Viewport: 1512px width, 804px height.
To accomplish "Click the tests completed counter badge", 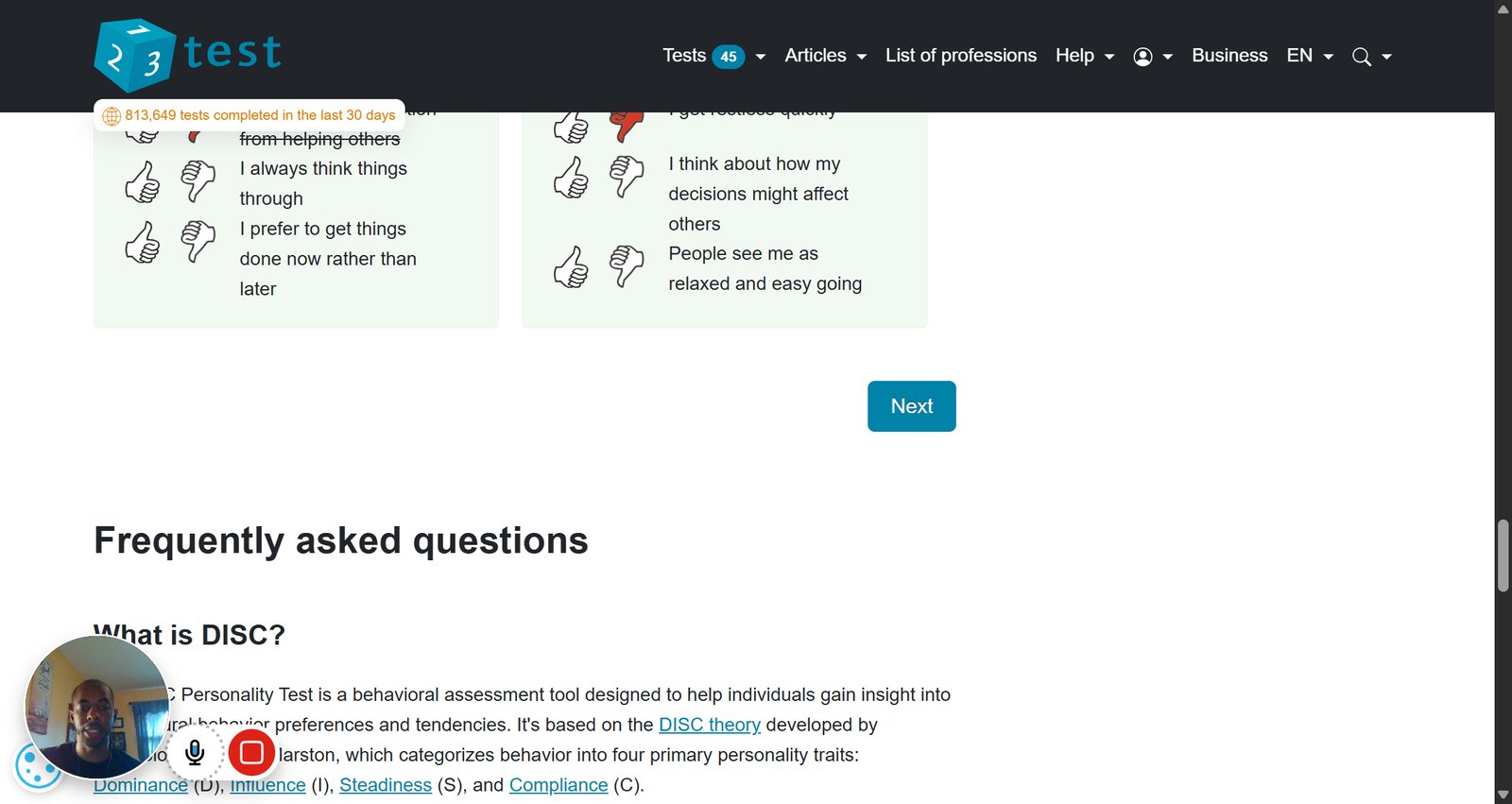I will [249, 115].
